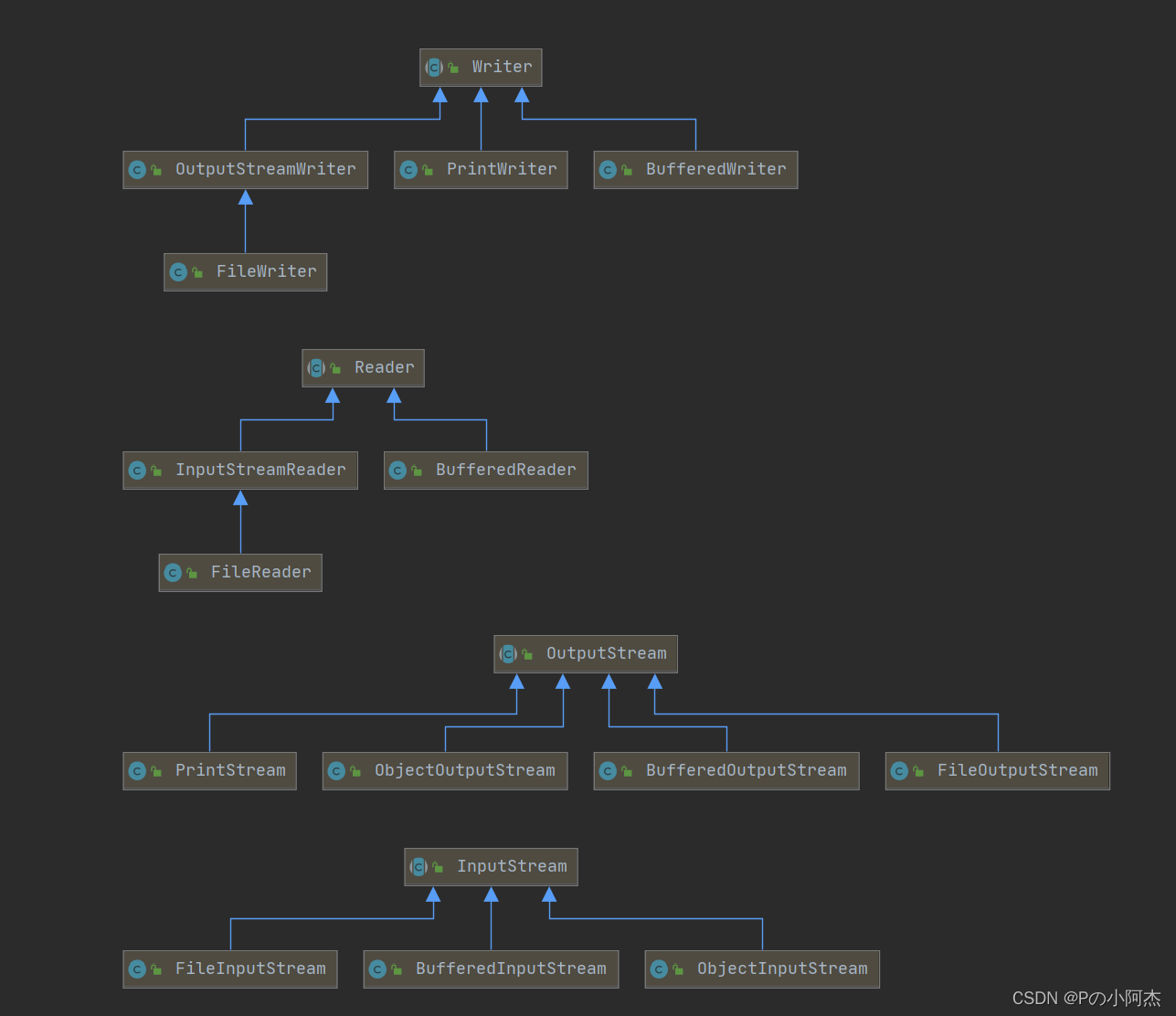Click the class icon on BufferedReader node
Screen dimensions: 1176x1016
397,471
